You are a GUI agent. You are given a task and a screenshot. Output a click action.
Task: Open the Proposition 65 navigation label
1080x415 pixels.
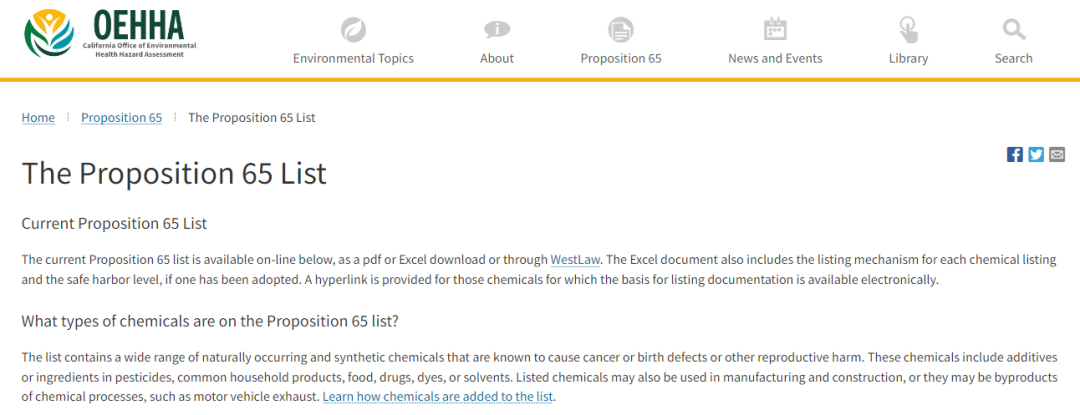click(621, 58)
